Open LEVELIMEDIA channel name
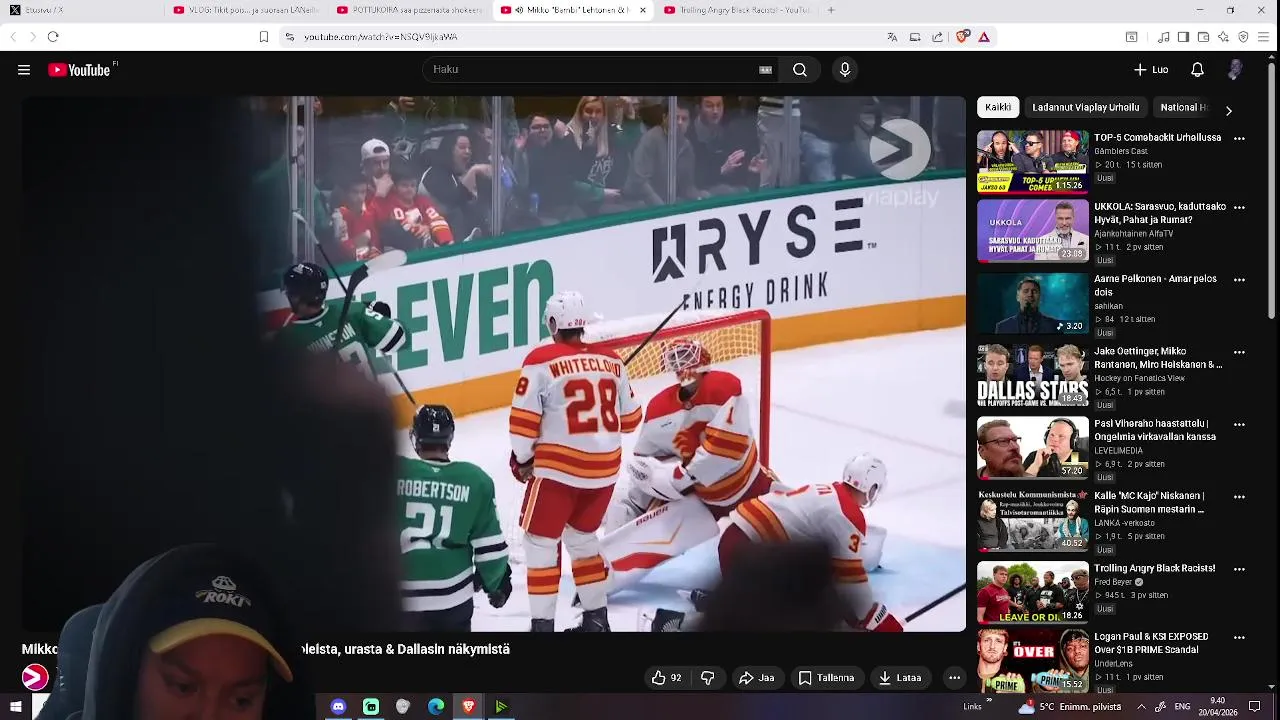The height and width of the screenshot is (720, 1280). point(1119,451)
